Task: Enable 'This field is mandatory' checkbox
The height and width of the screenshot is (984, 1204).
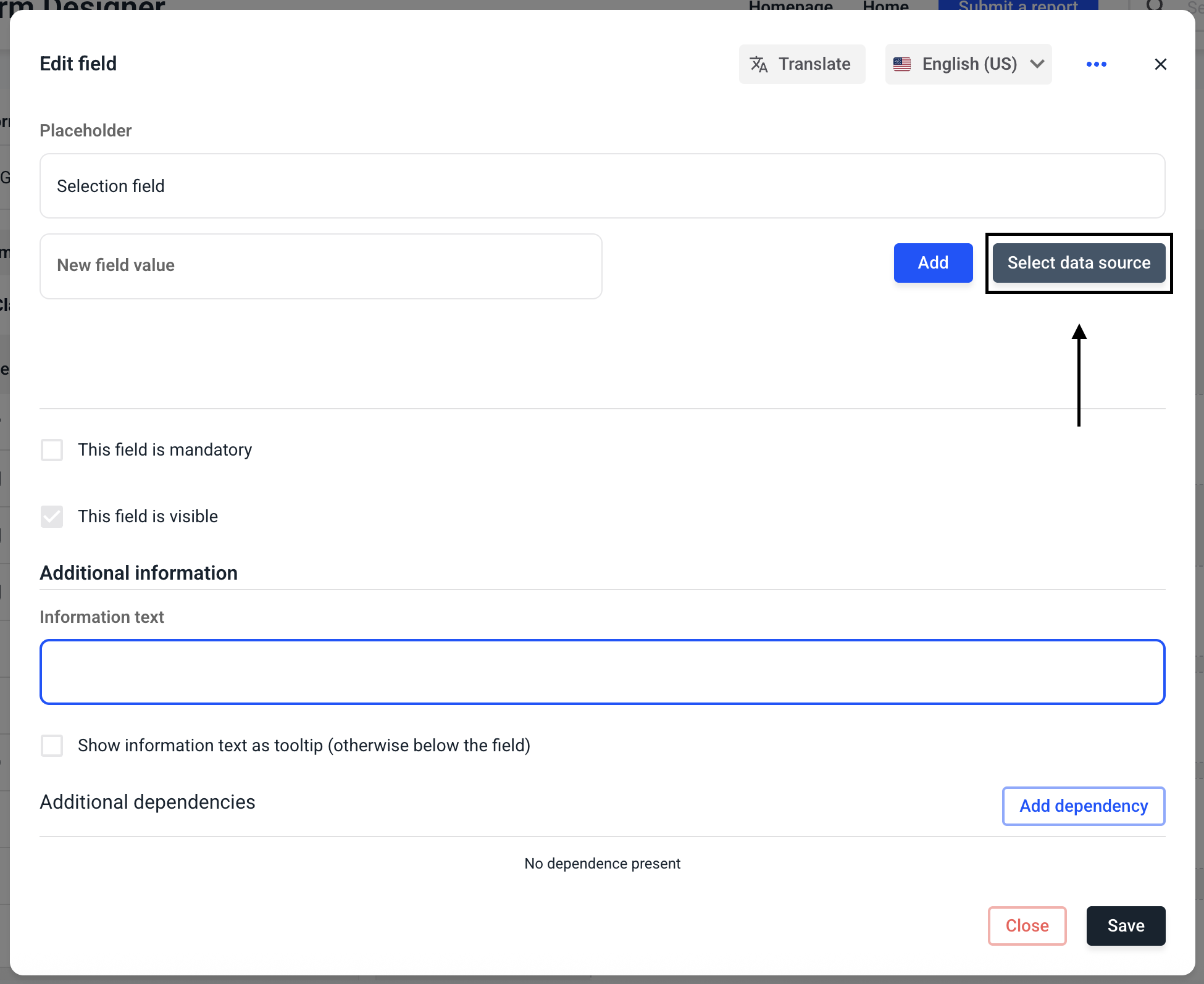Action: pos(52,450)
